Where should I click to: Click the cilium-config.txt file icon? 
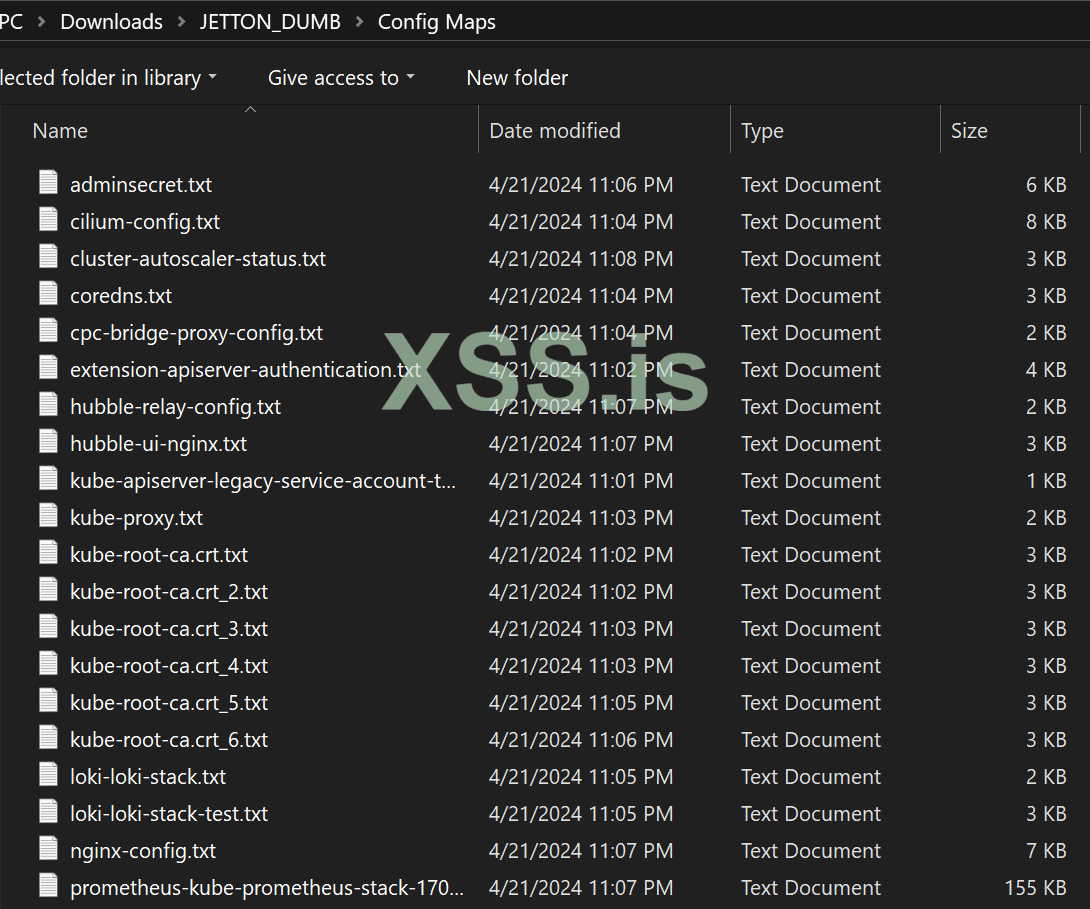(x=49, y=220)
